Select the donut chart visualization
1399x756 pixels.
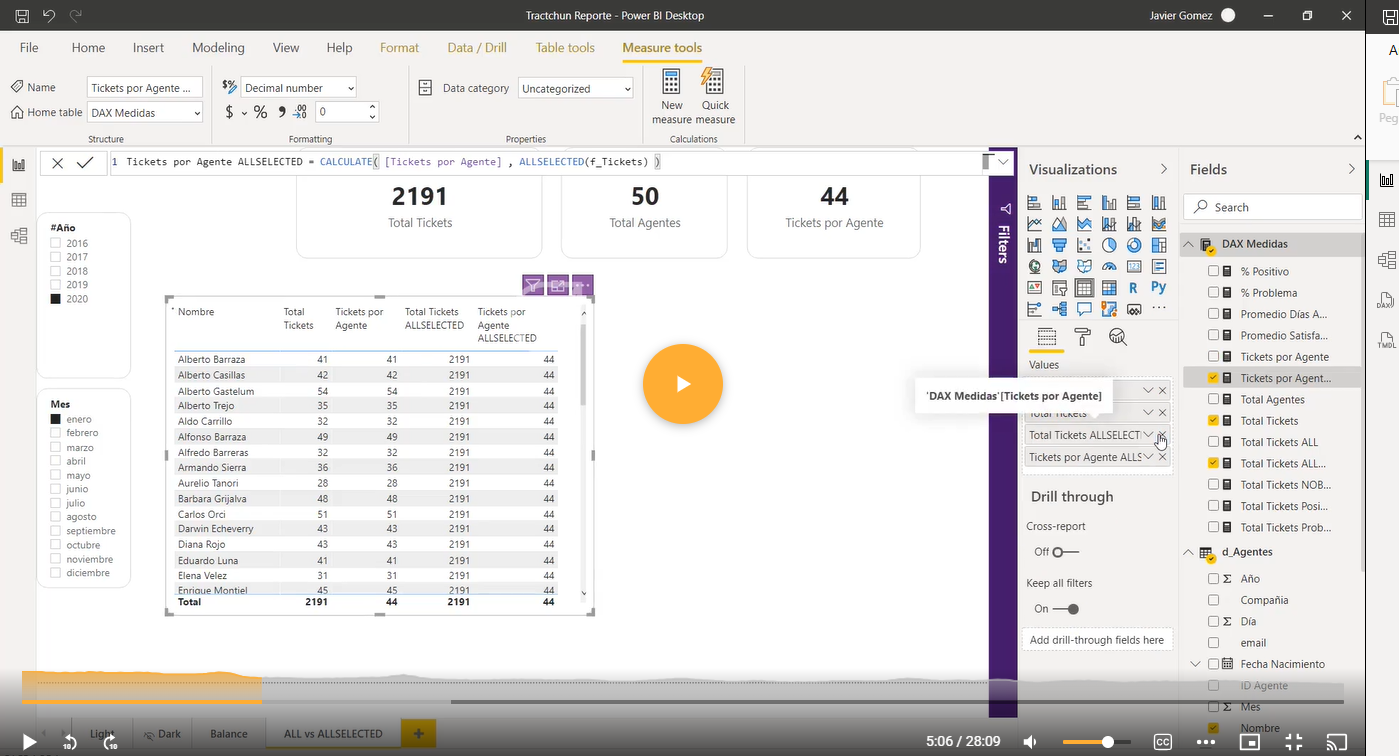tap(1134, 245)
